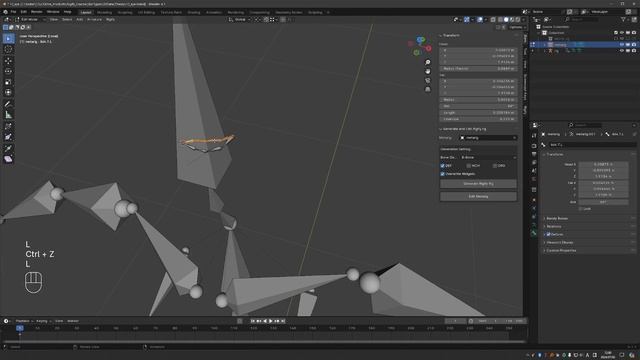Open the File menu
Image resolution: width=640 pixels, height=360 pixels.
[13, 12]
